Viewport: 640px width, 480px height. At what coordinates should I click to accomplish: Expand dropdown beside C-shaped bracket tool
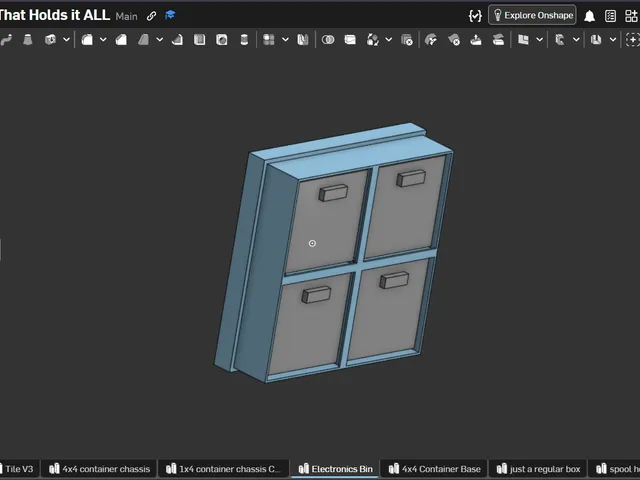(x=576, y=40)
